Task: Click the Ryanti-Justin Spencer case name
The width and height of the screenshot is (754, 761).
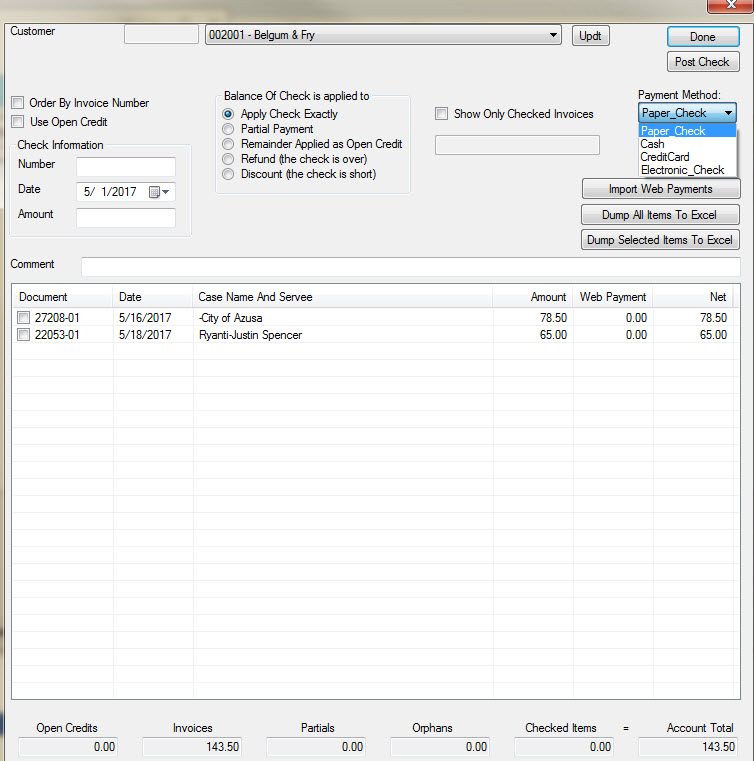Action: pos(250,335)
